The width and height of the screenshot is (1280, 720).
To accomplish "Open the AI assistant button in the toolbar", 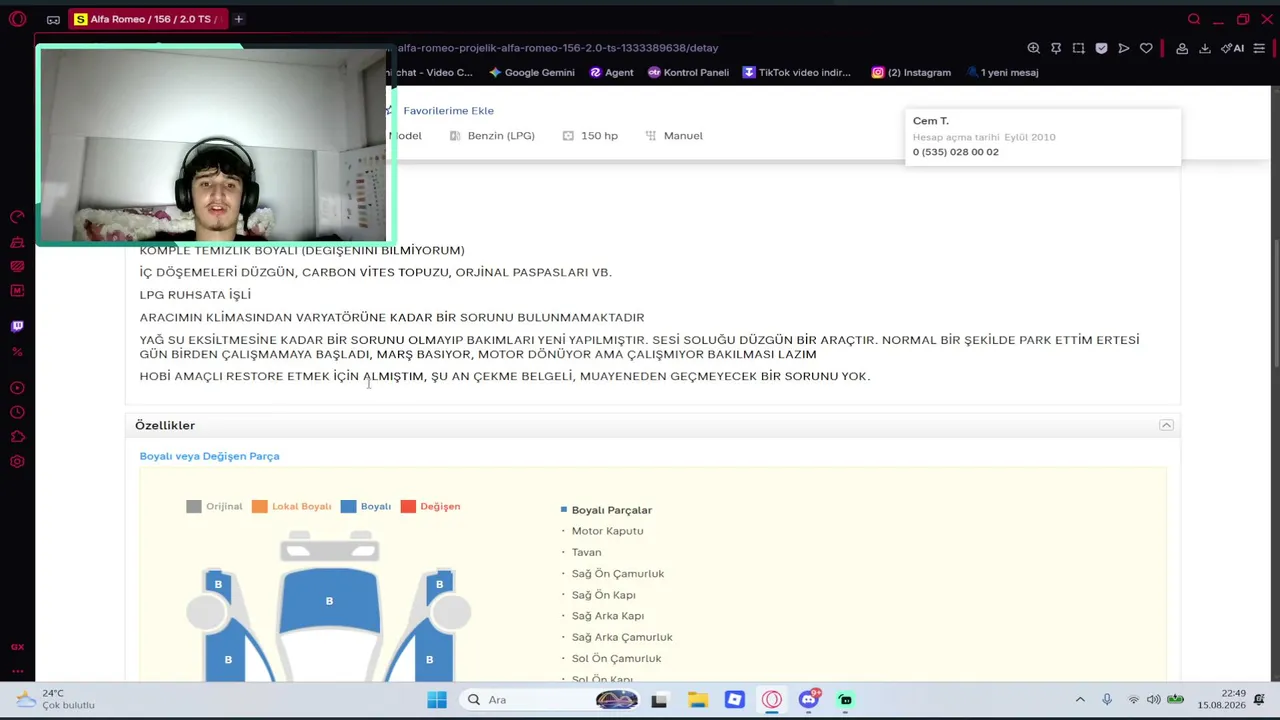I will [1232, 48].
